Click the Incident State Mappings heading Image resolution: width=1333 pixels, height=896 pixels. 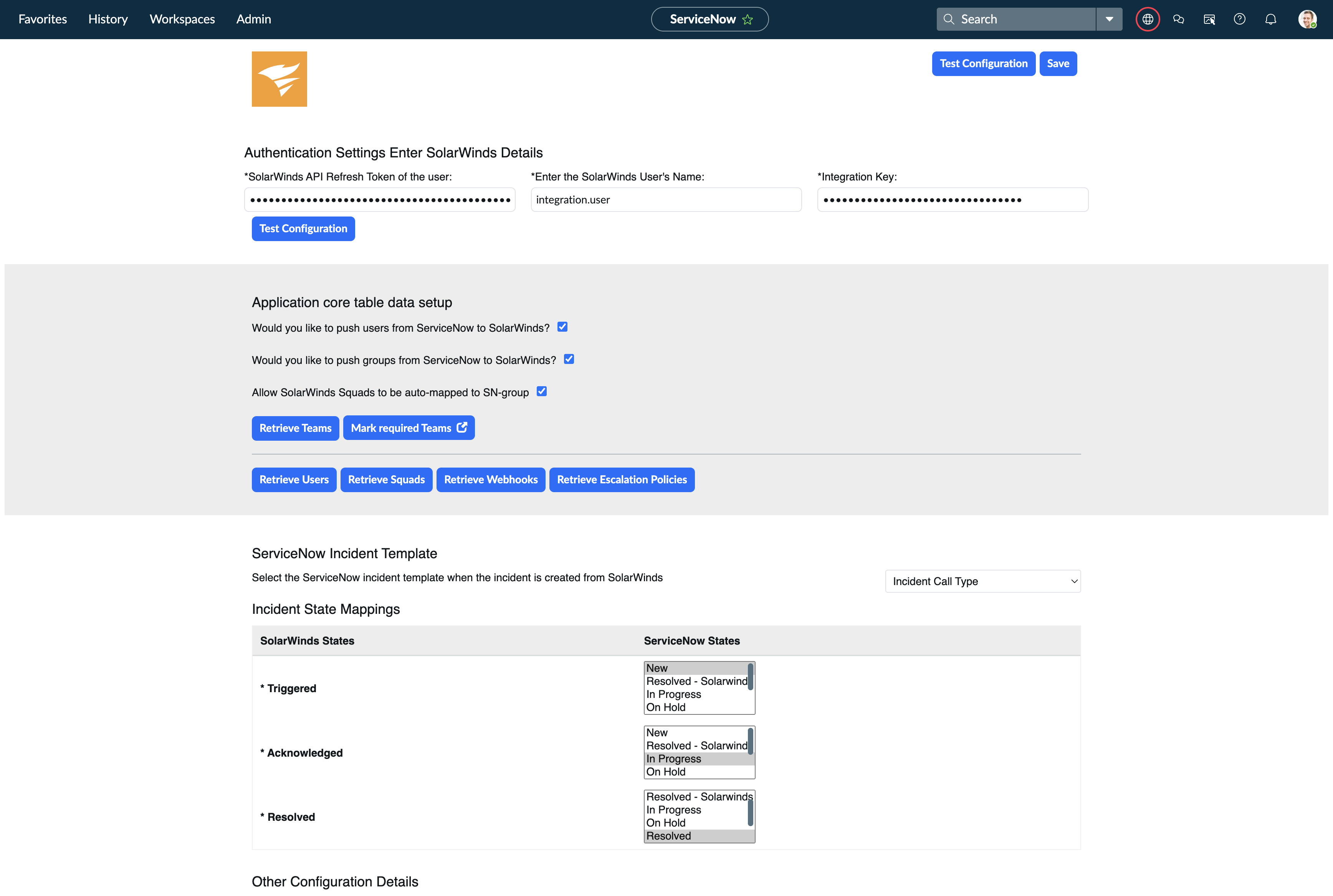point(326,609)
